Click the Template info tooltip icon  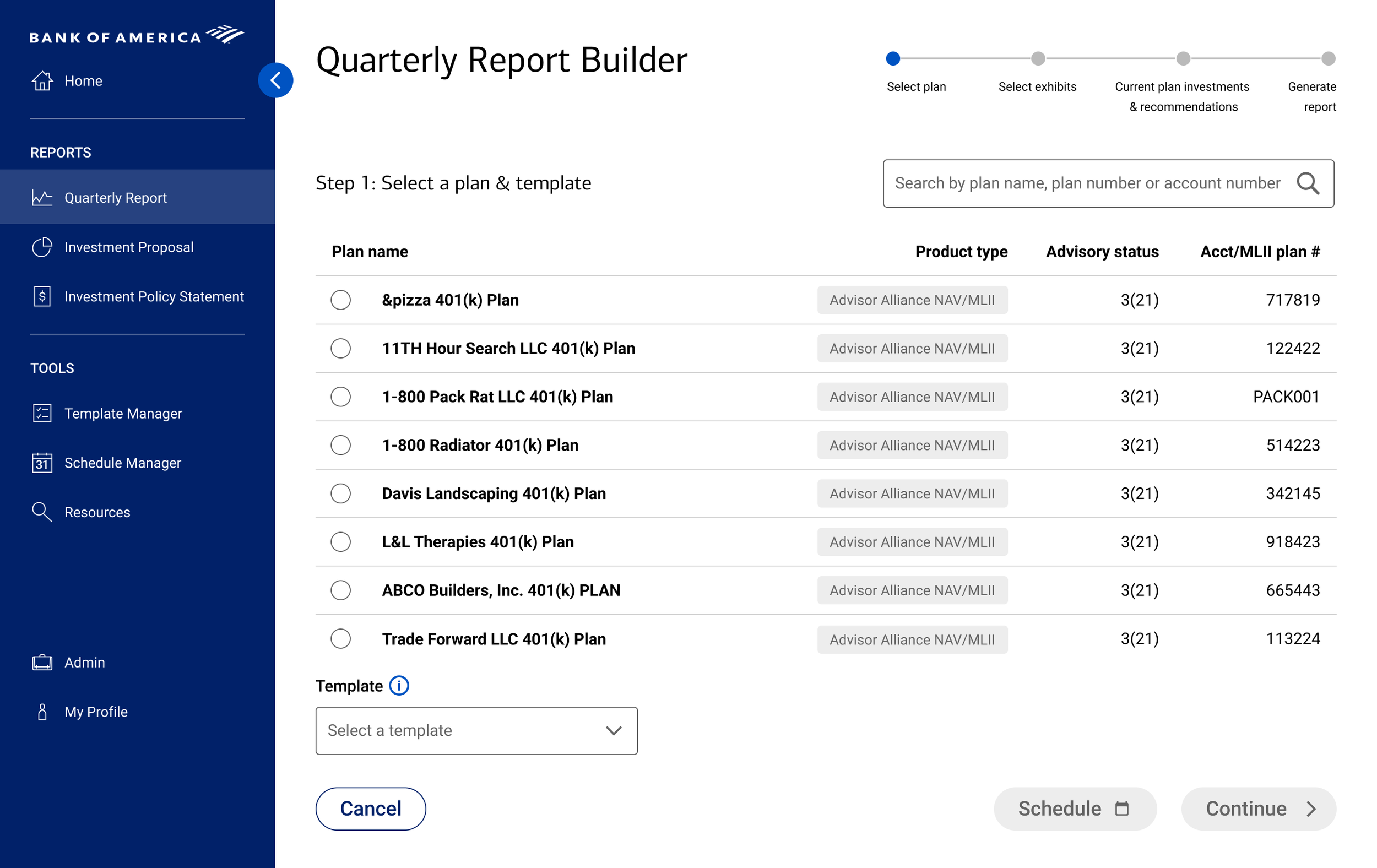point(399,686)
